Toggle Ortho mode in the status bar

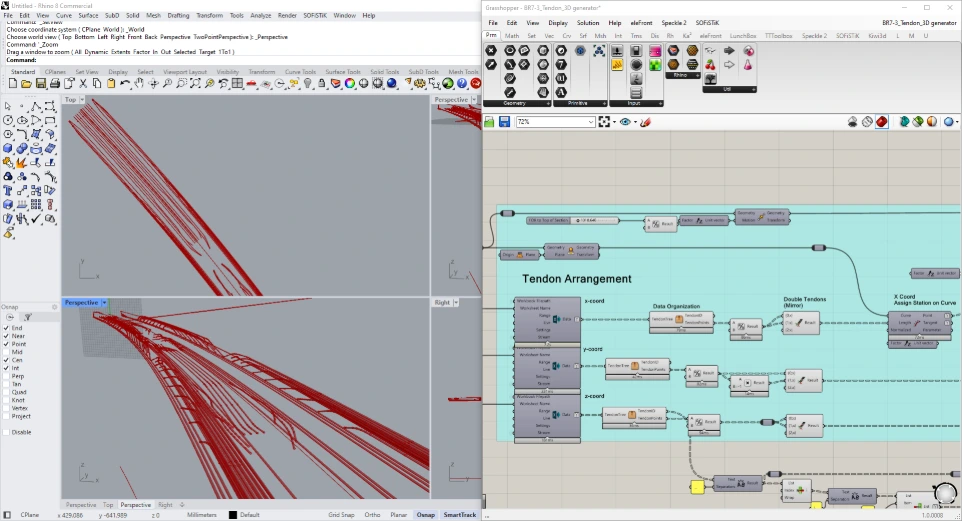tap(372, 515)
